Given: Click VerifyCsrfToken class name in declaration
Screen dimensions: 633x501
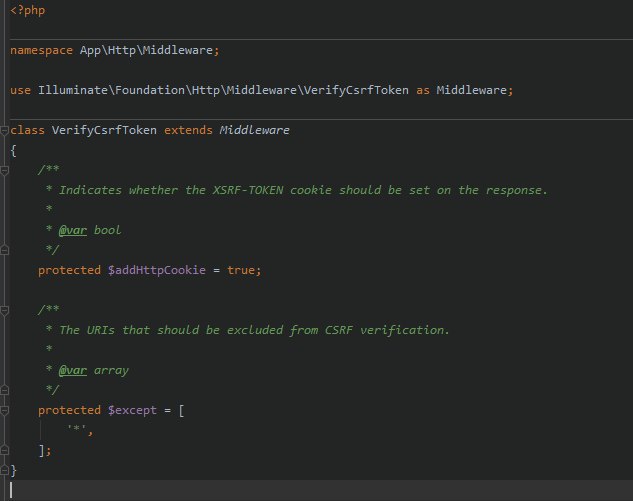Looking at the screenshot, I should coord(104,130).
